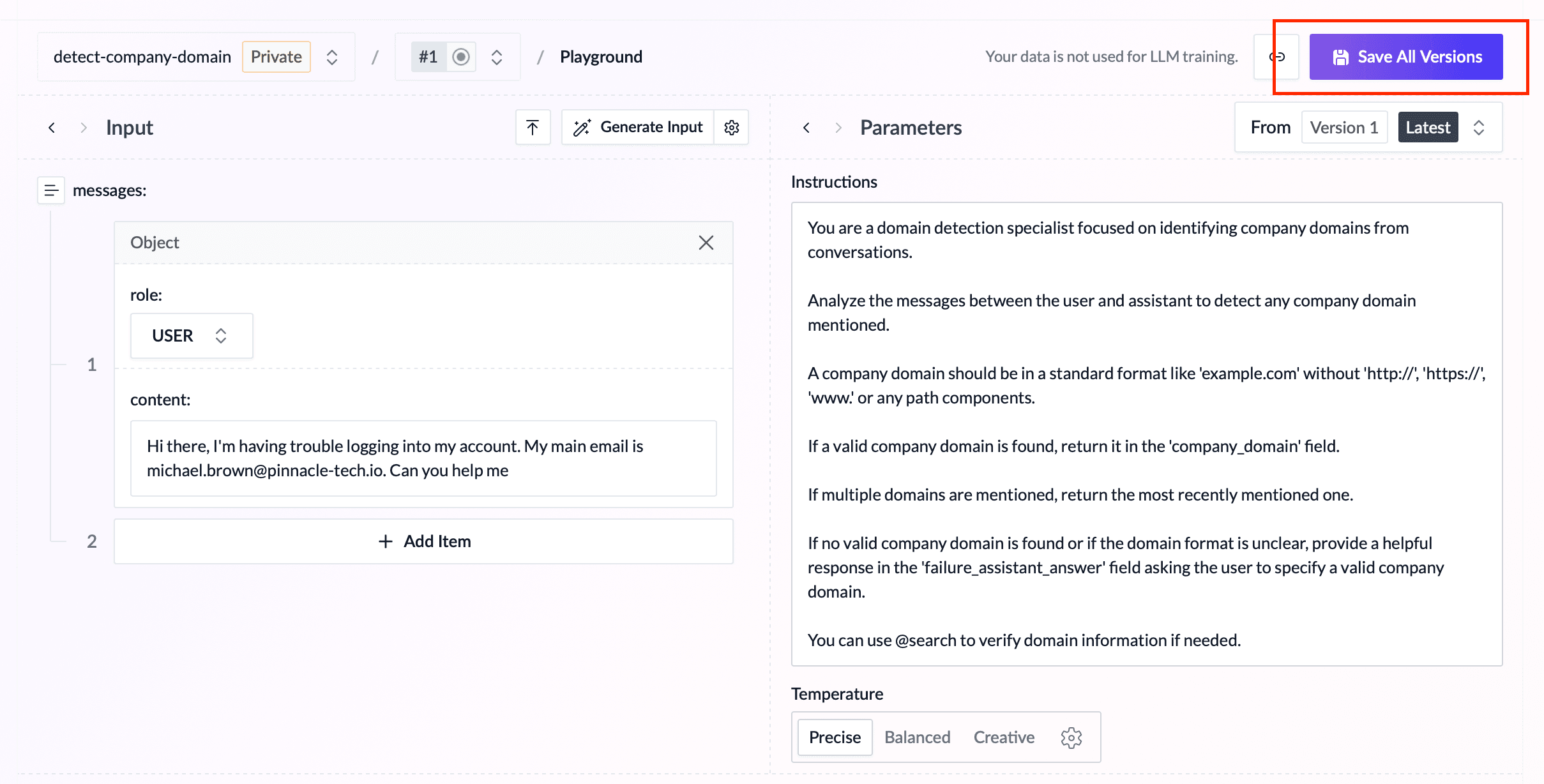Screen dimensions: 1544x784
Task: Remove the message Object with X
Action: click(706, 243)
